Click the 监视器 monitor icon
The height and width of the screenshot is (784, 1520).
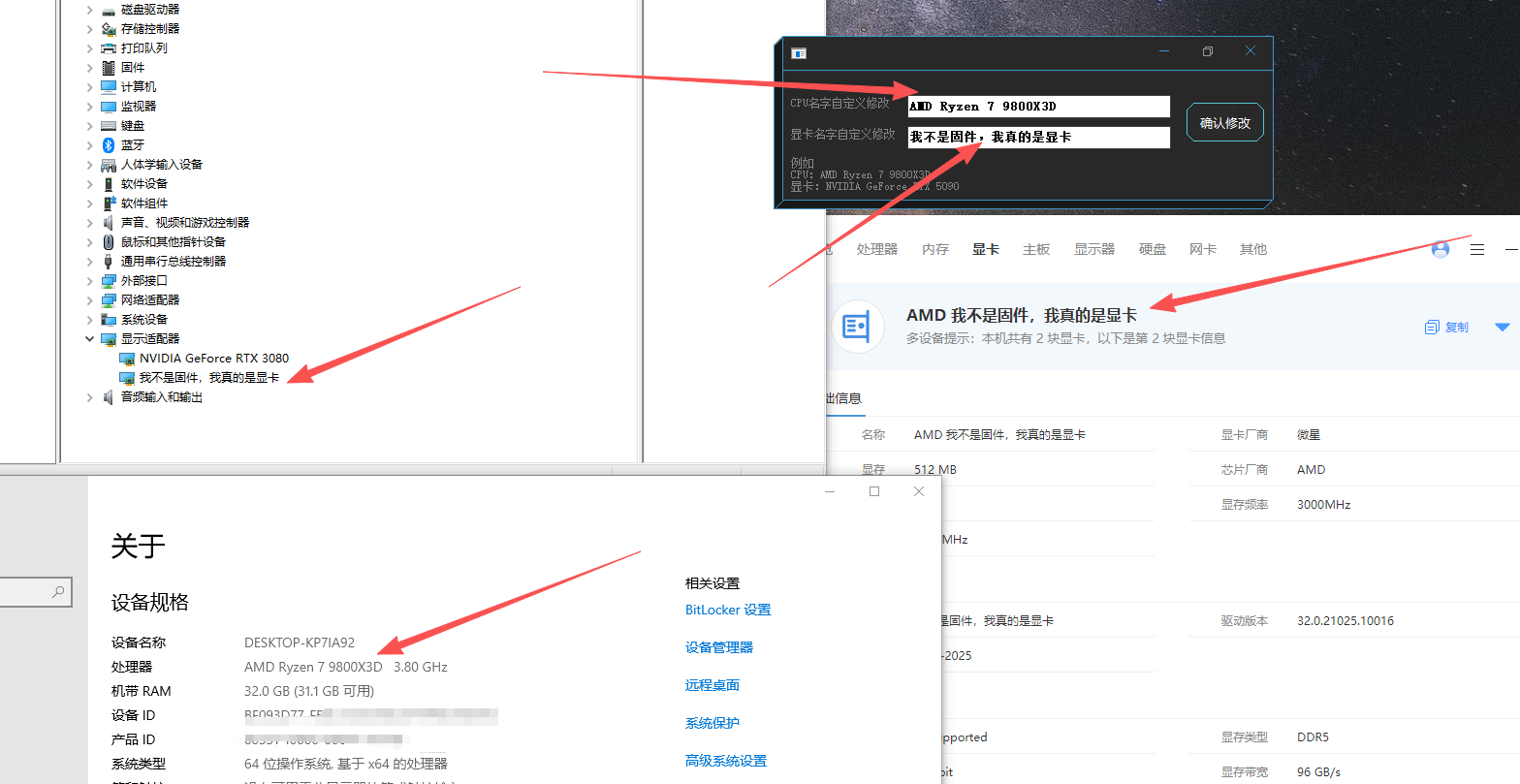109,107
